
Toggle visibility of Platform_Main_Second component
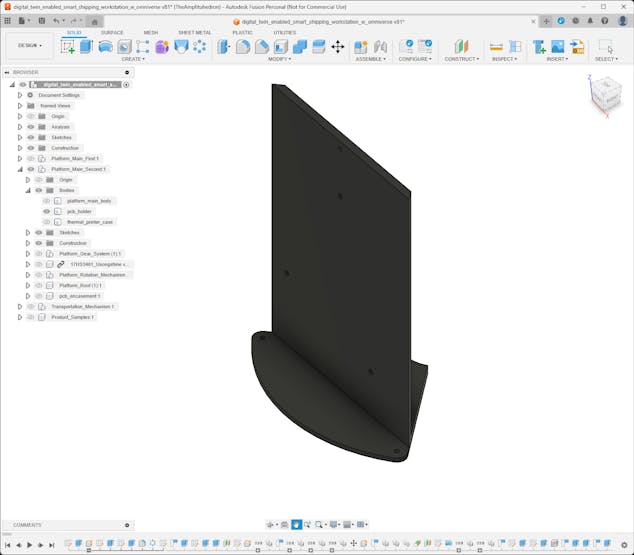click(31, 169)
